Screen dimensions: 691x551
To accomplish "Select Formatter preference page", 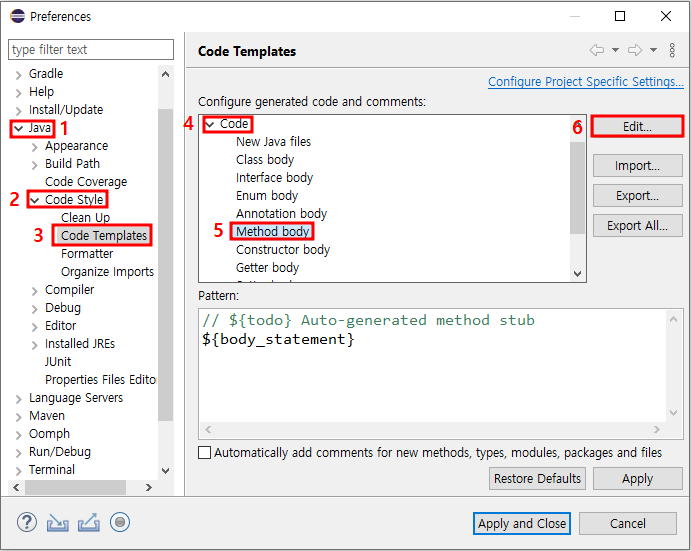I will [x=87, y=253].
